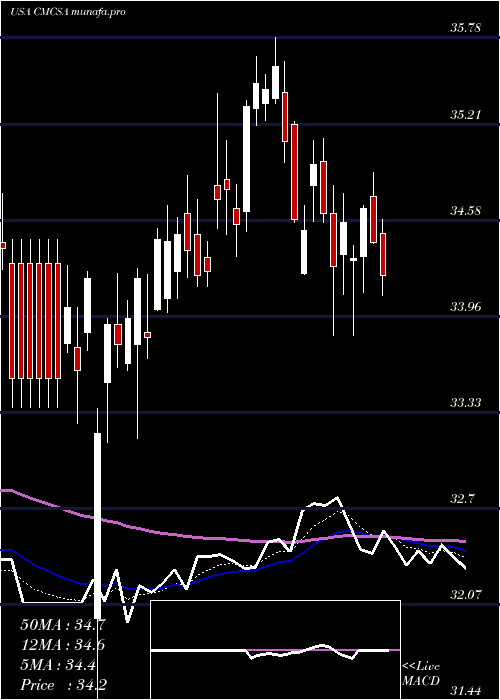Viewport: 500px width, 700px height.
Task: Select the 33.33 price level label
Action: (x=465, y=403)
